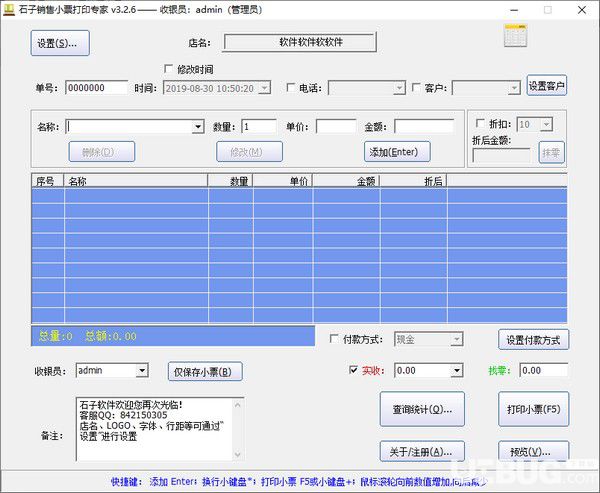The image size is (600, 493).
Task: Expand the 实收 amount dropdown
Action: pos(457,371)
